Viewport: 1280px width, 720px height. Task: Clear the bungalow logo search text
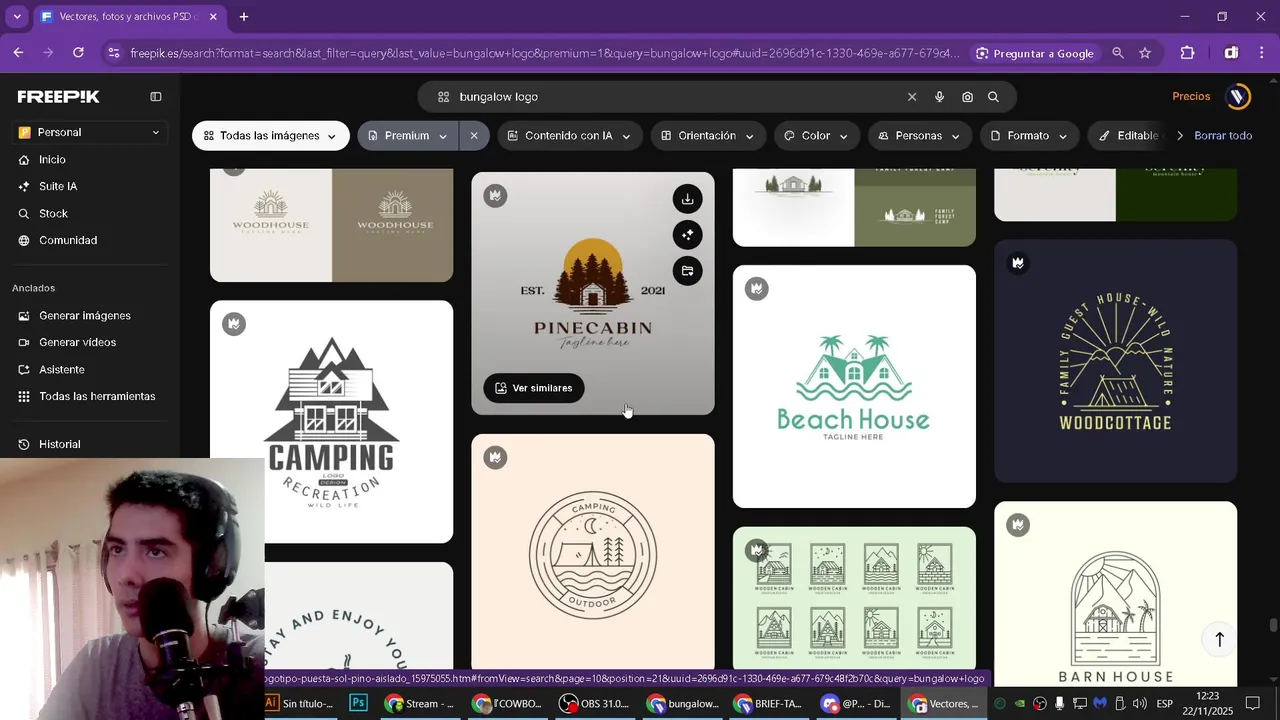pyautogui.click(x=911, y=97)
